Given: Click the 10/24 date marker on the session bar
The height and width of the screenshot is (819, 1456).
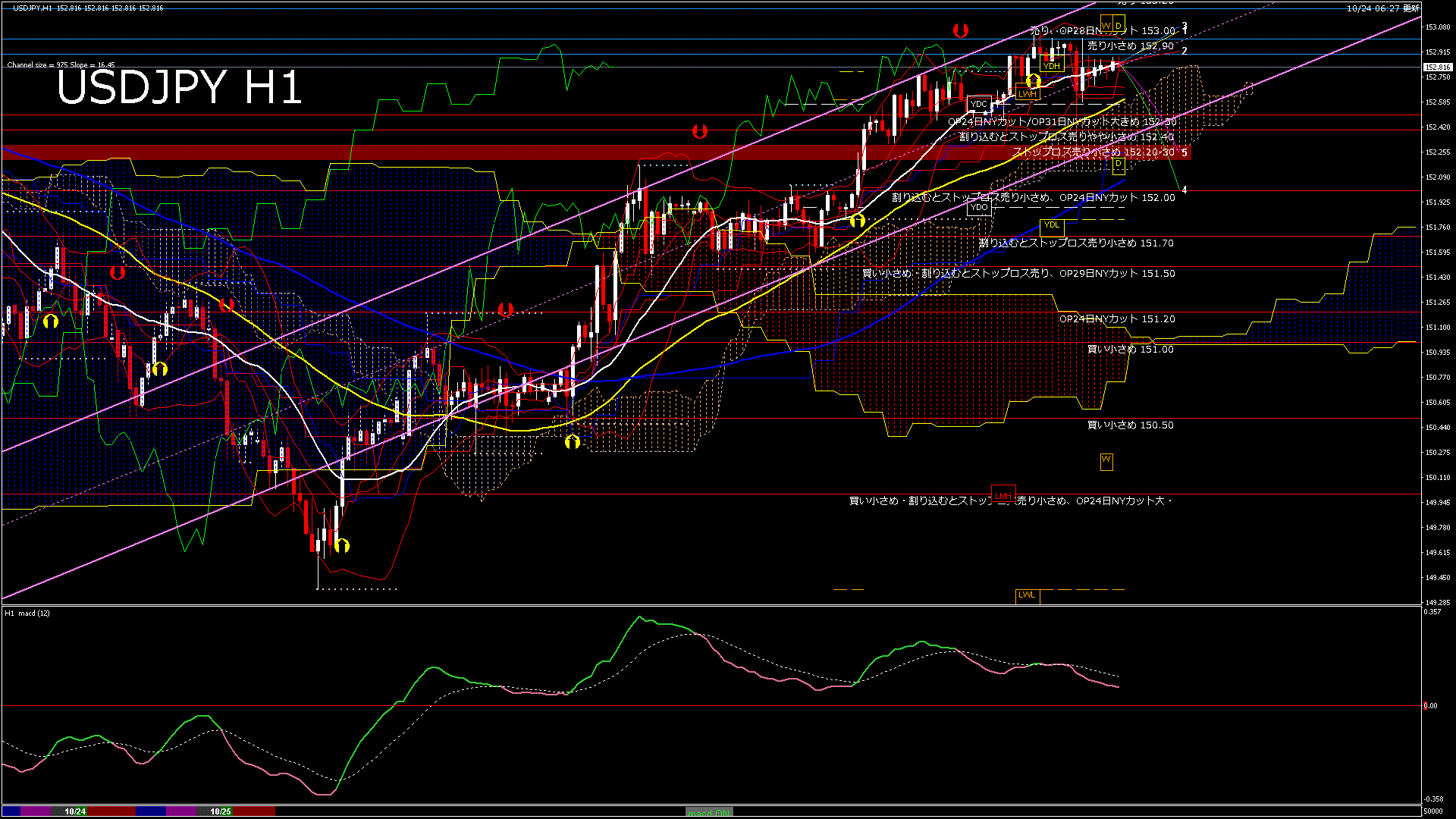Looking at the screenshot, I should click(75, 811).
